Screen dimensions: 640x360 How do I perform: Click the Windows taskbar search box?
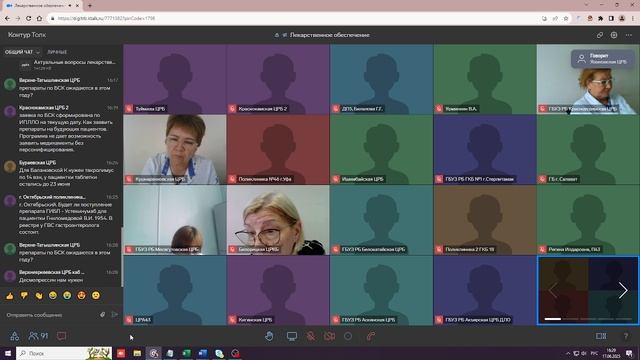(x=64, y=353)
